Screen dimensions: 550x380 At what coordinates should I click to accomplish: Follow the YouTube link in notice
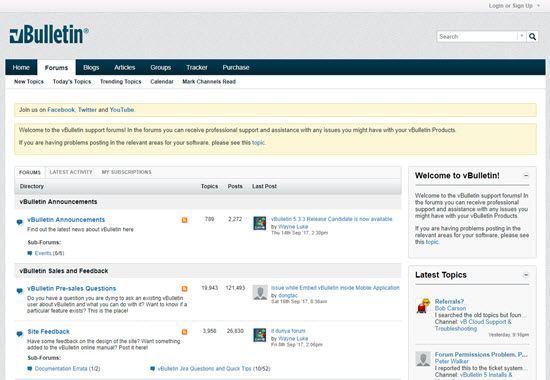coord(122,110)
